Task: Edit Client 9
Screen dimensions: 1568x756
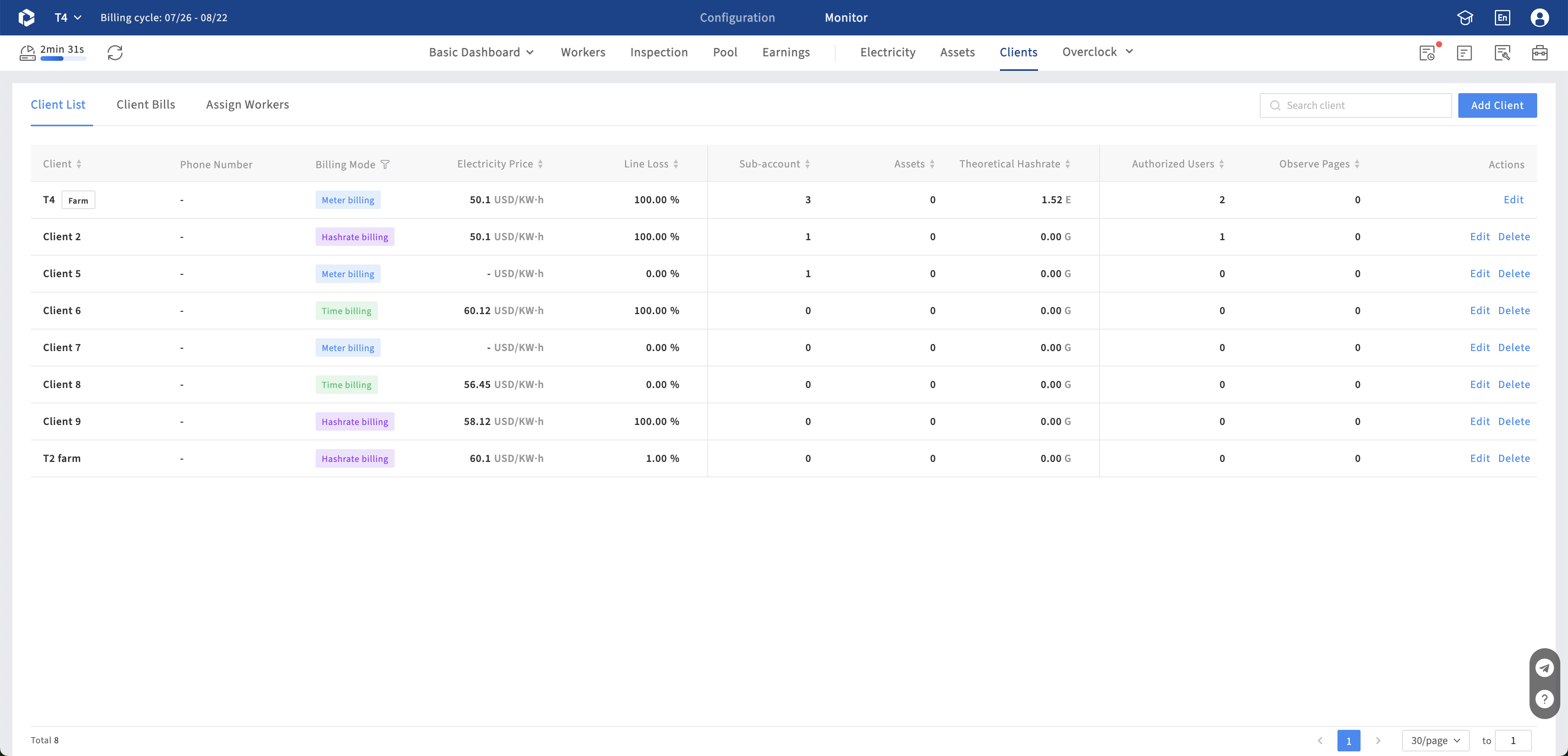Action: pos(1480,421)
